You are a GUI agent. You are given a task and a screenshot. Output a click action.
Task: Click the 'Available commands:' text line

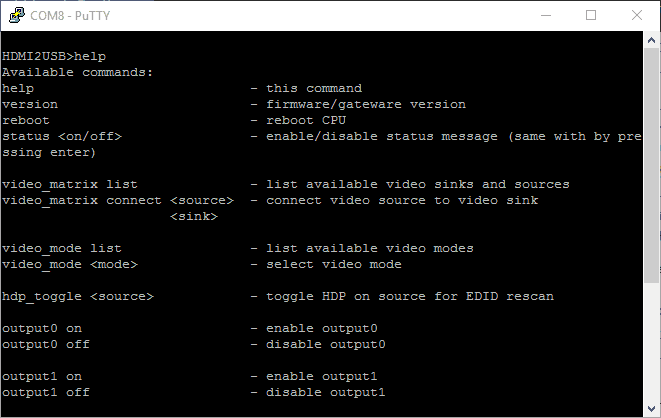[66, 72]
